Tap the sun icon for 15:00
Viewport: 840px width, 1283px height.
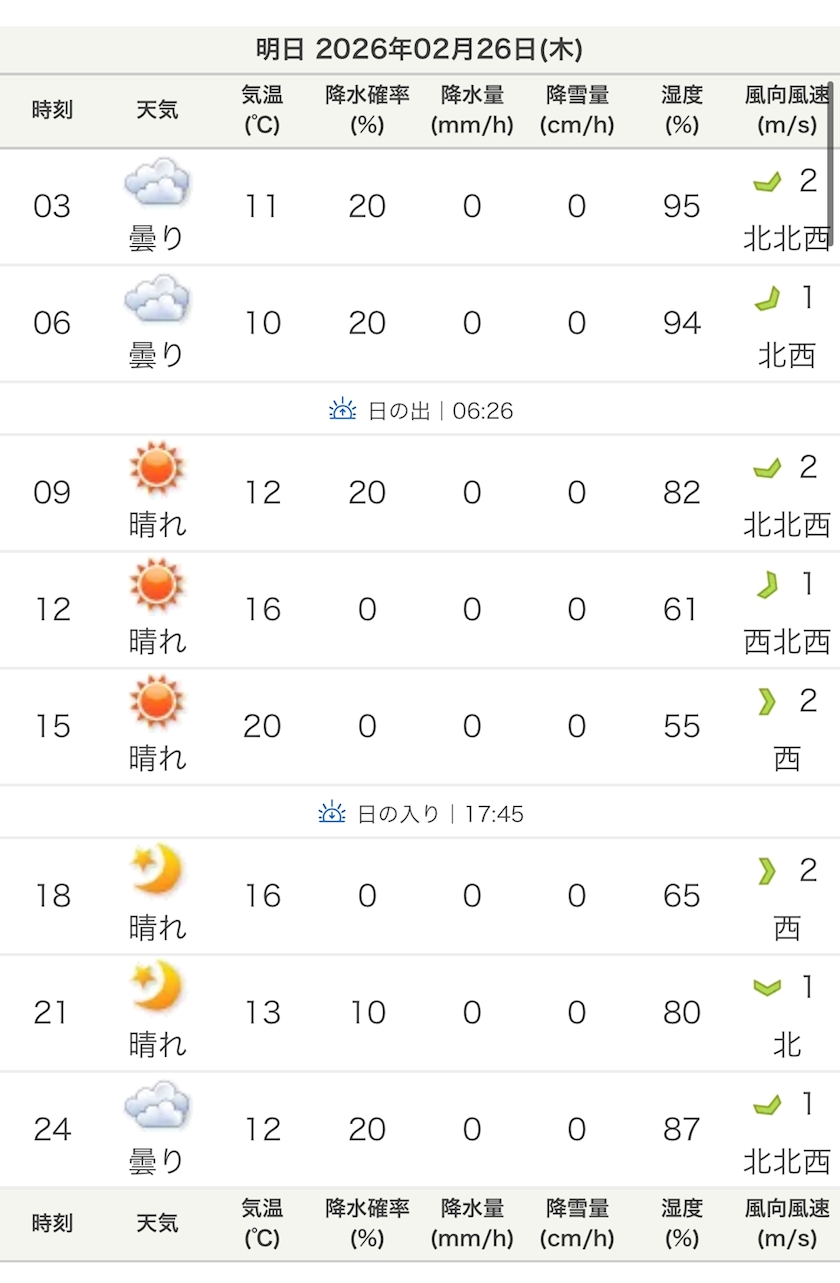(157, 701)
